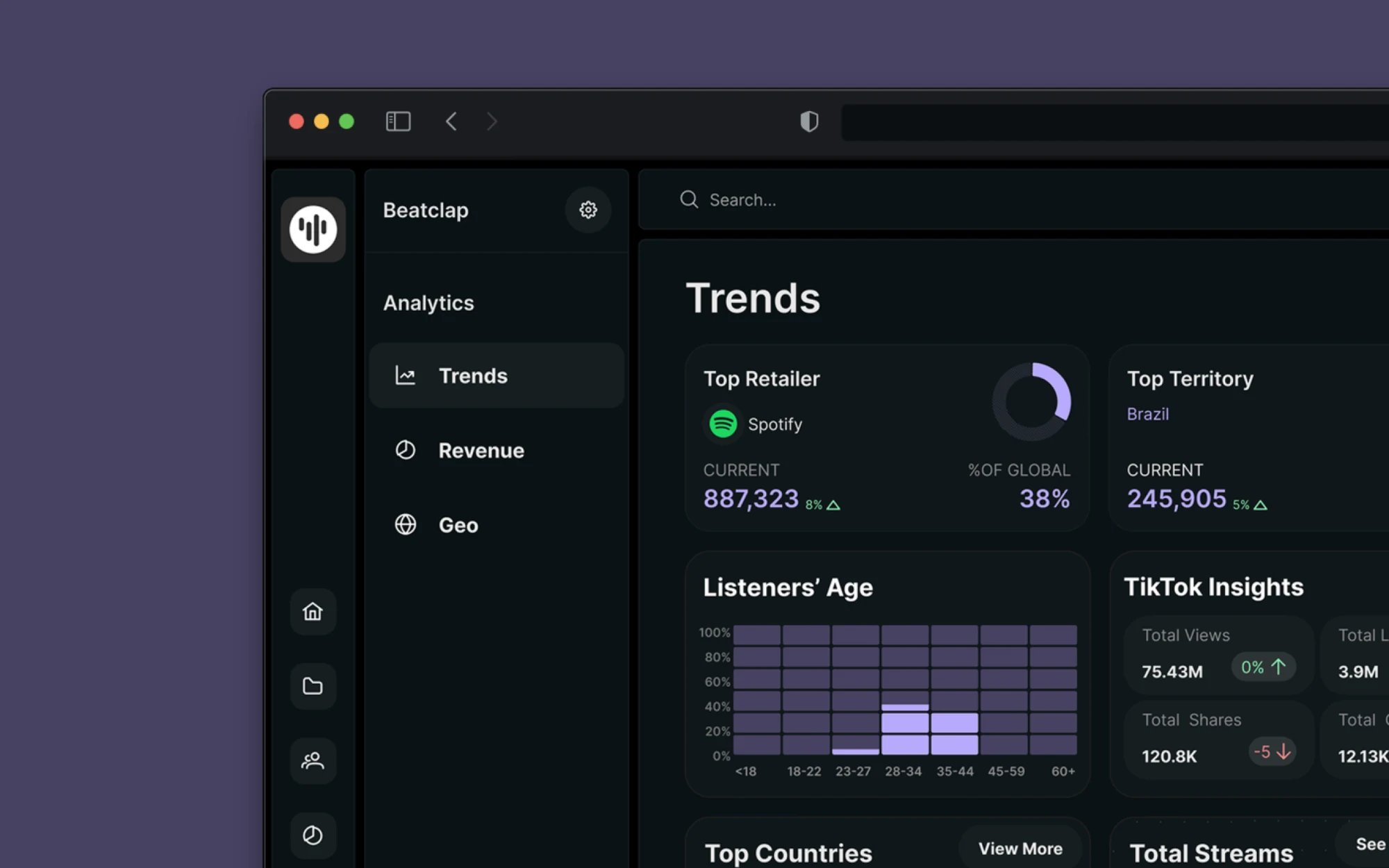This screenshot has height=868, width=1389.
Task: Click the magnifying glass search icon
Action: coord(689,200)
